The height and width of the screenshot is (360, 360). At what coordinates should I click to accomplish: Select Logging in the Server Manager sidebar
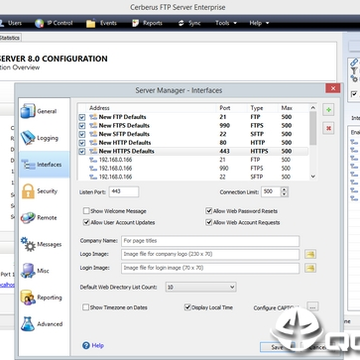[44, 138]
